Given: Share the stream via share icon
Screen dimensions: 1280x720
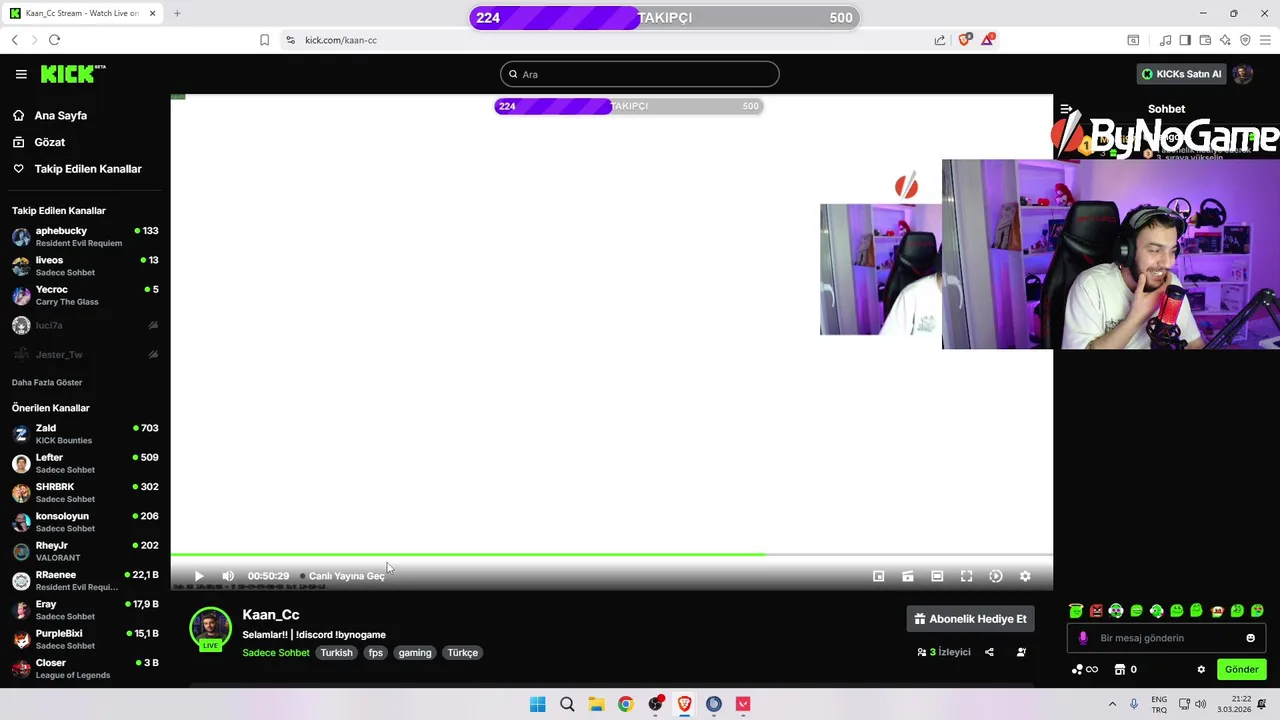Looking at the screenshot, I should click(x=989, y=652).
